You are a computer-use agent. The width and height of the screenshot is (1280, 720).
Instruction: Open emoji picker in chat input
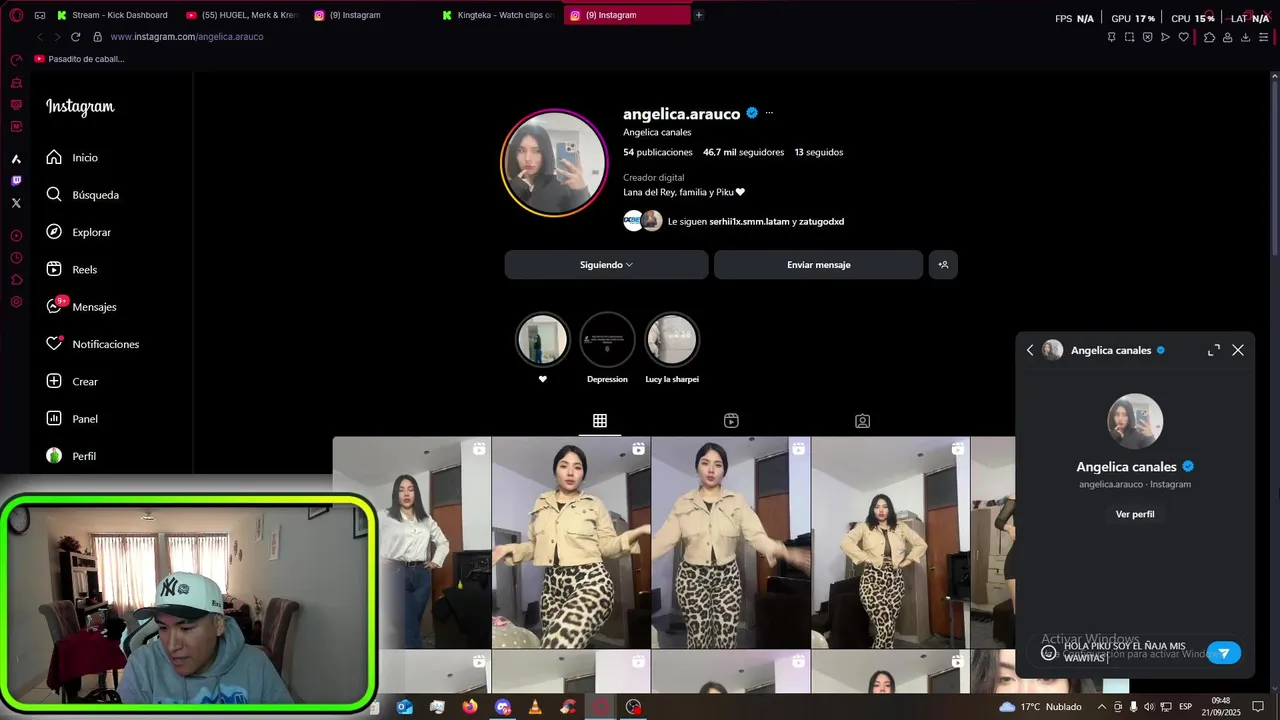(1049, 653)
